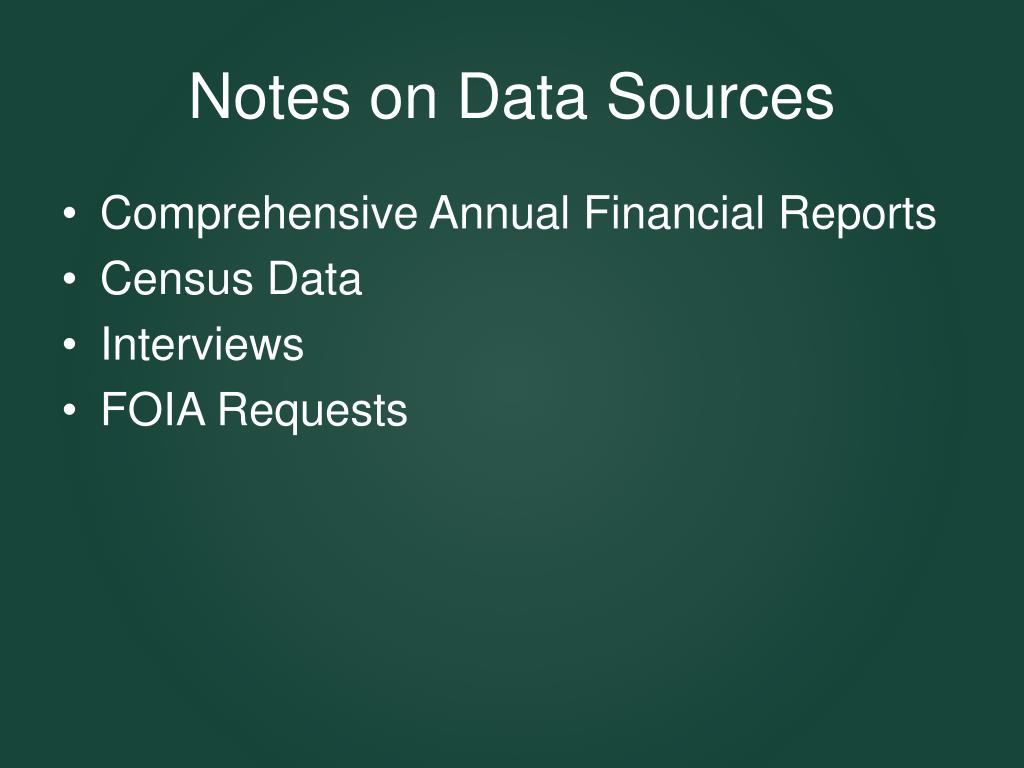Click the word "Requests" in the last bullet

[x=313, y=410]
